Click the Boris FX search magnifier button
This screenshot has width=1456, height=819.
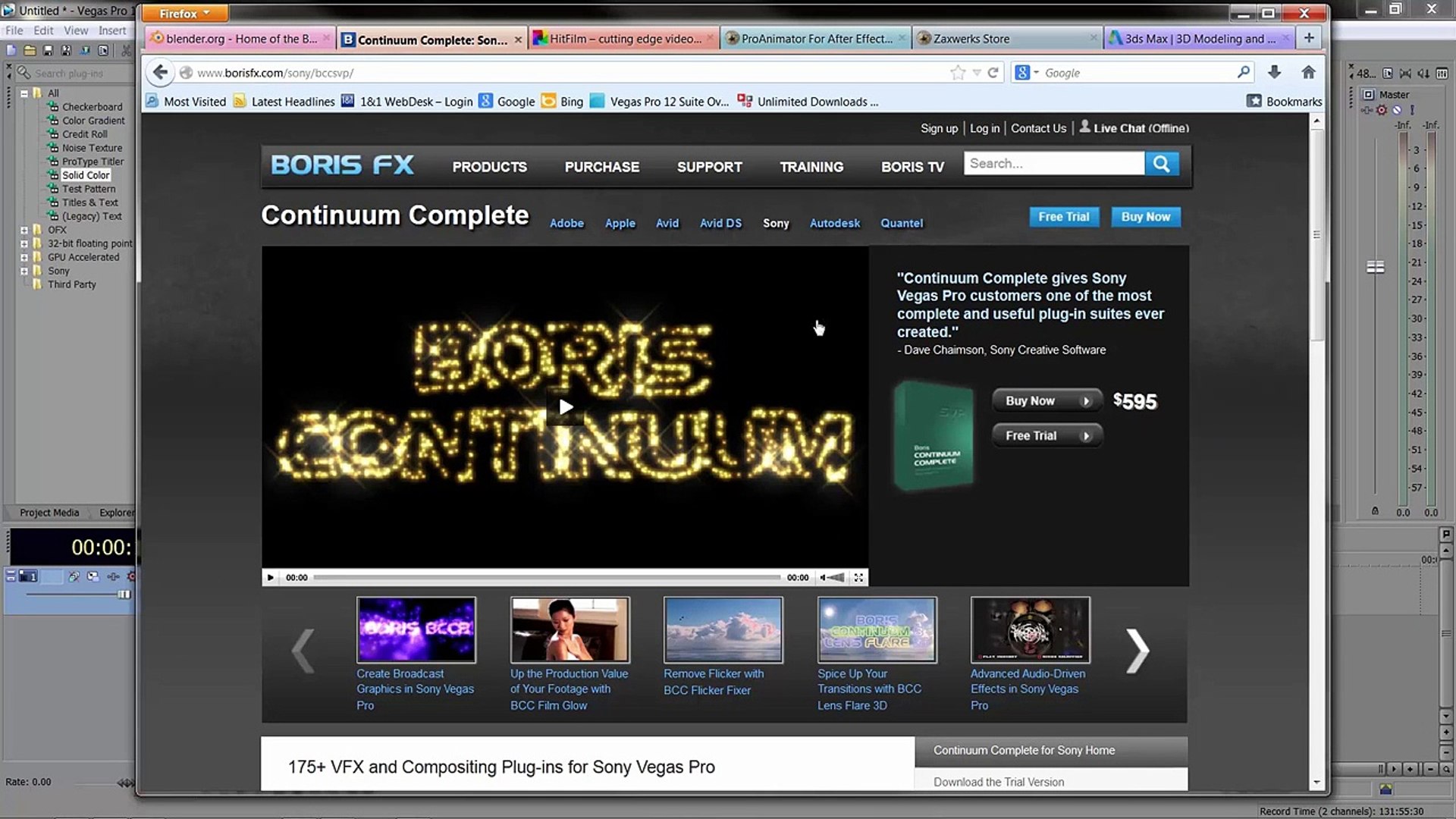tap(1162, 164)
